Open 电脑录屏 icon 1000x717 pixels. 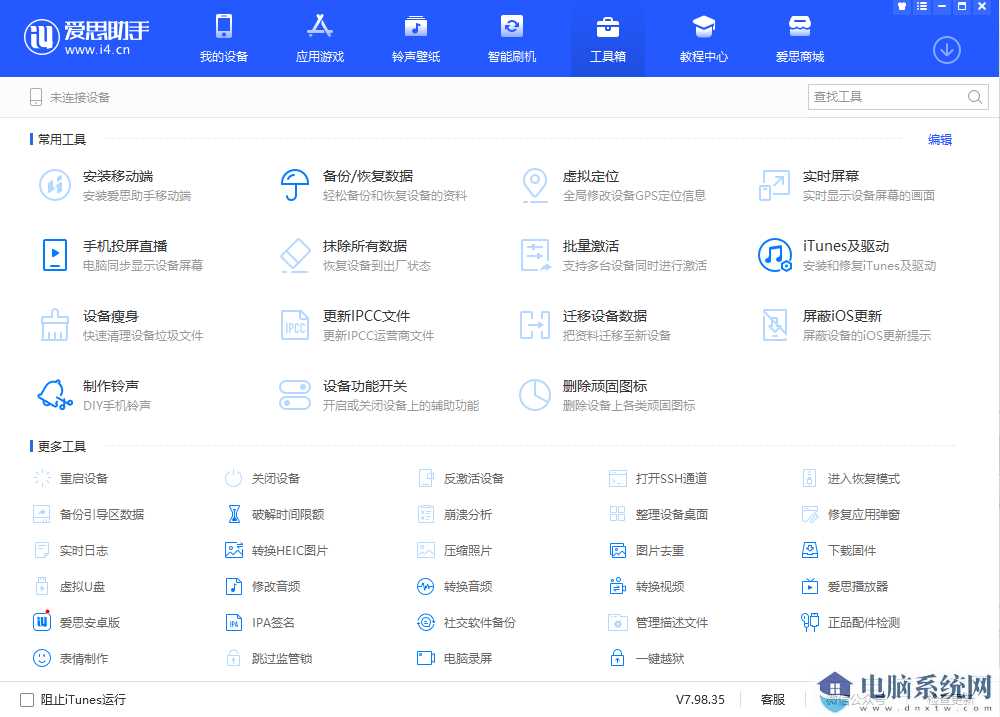pos(425,658)
